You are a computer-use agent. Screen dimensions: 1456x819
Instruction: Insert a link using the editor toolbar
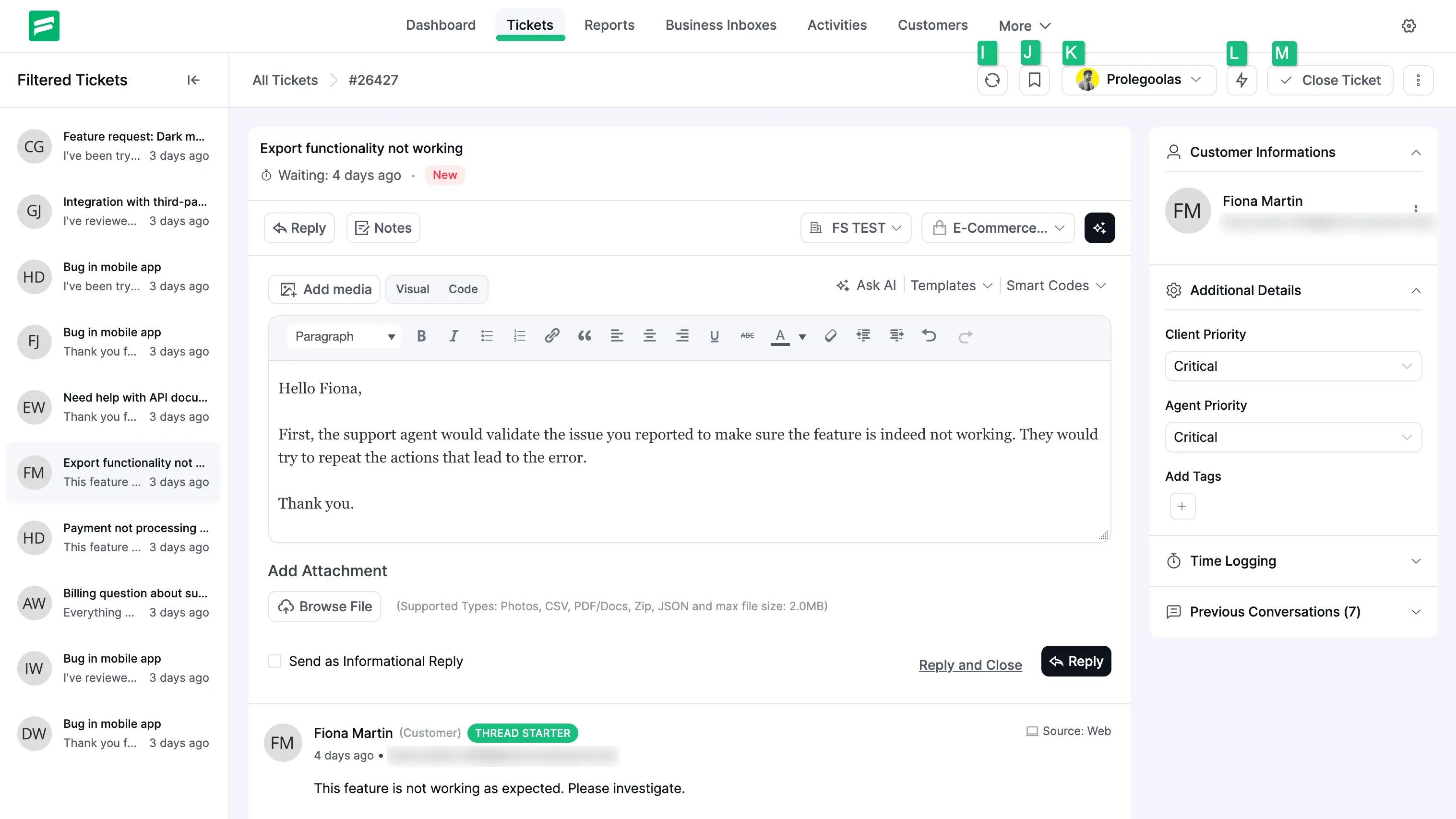552,336
